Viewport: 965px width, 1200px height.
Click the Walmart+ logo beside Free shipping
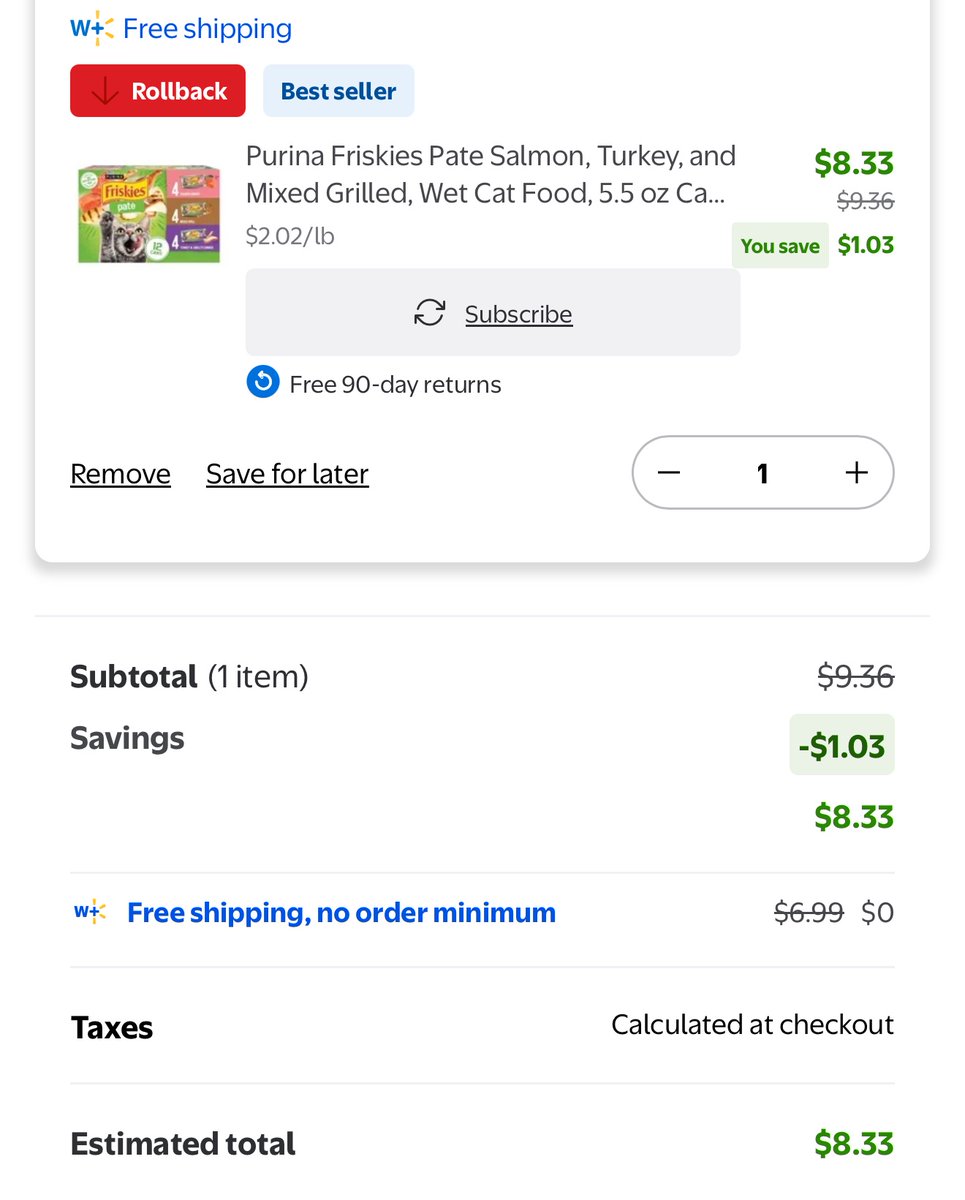(92, 29)
